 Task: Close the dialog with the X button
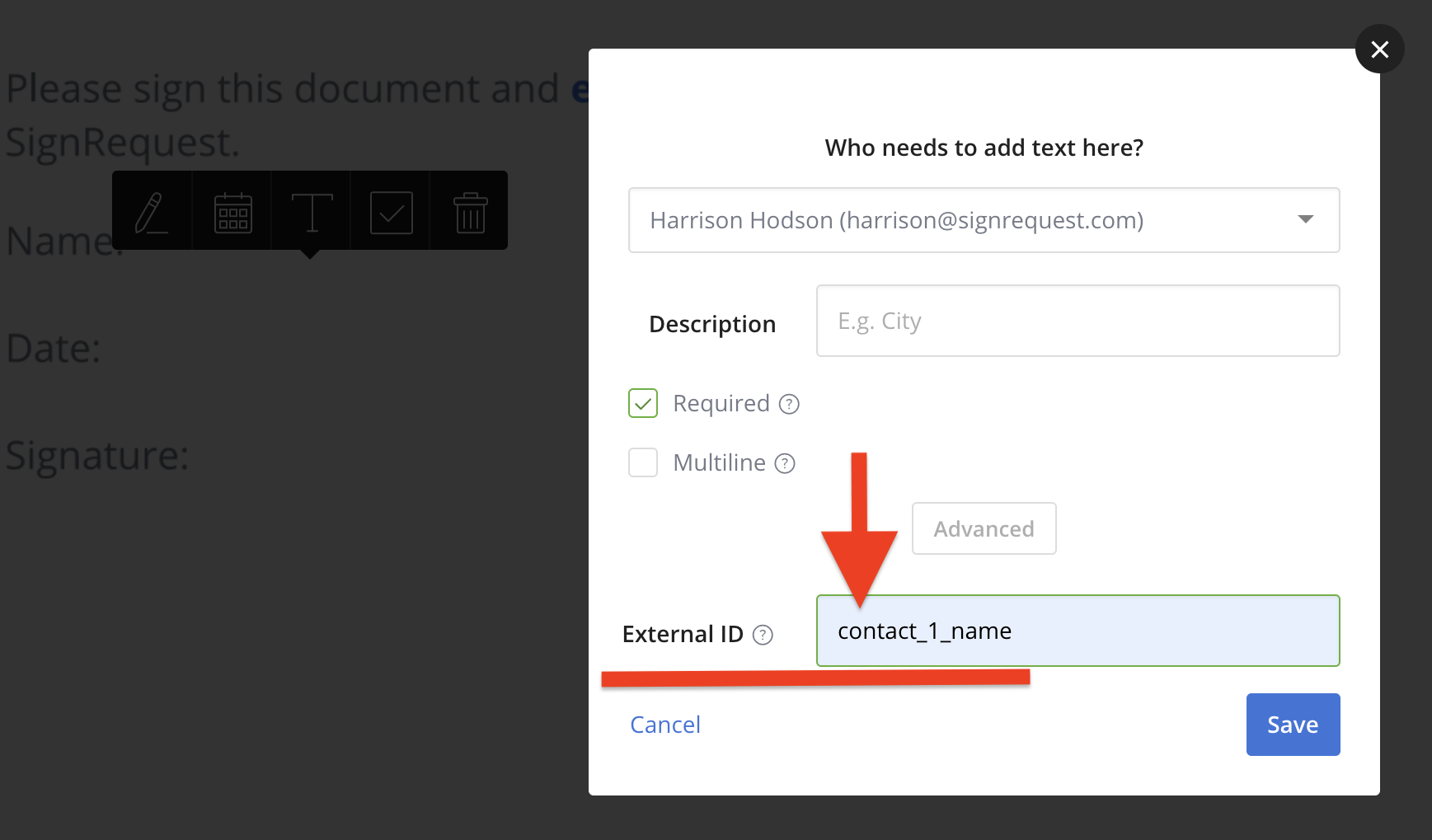1379,49
